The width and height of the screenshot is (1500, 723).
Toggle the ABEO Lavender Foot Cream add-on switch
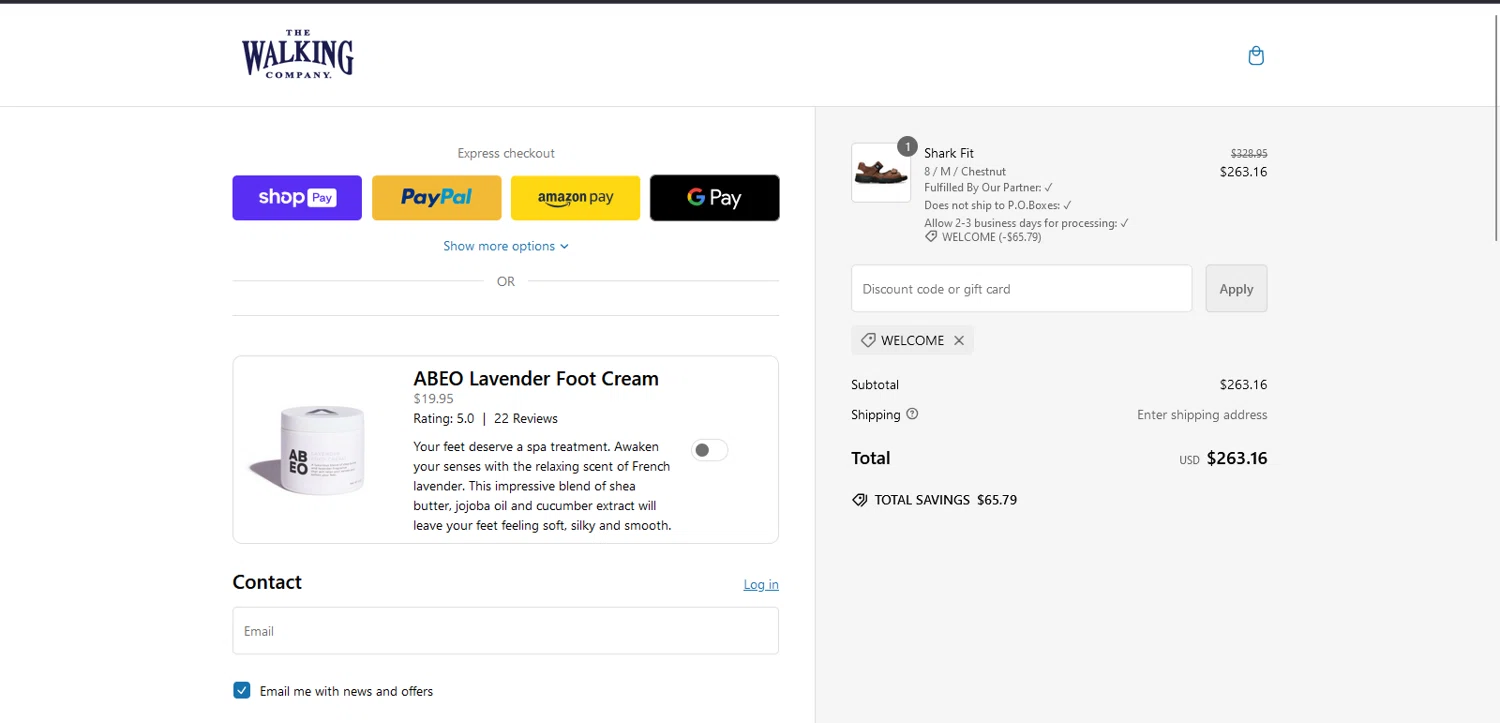click(710, 450)
